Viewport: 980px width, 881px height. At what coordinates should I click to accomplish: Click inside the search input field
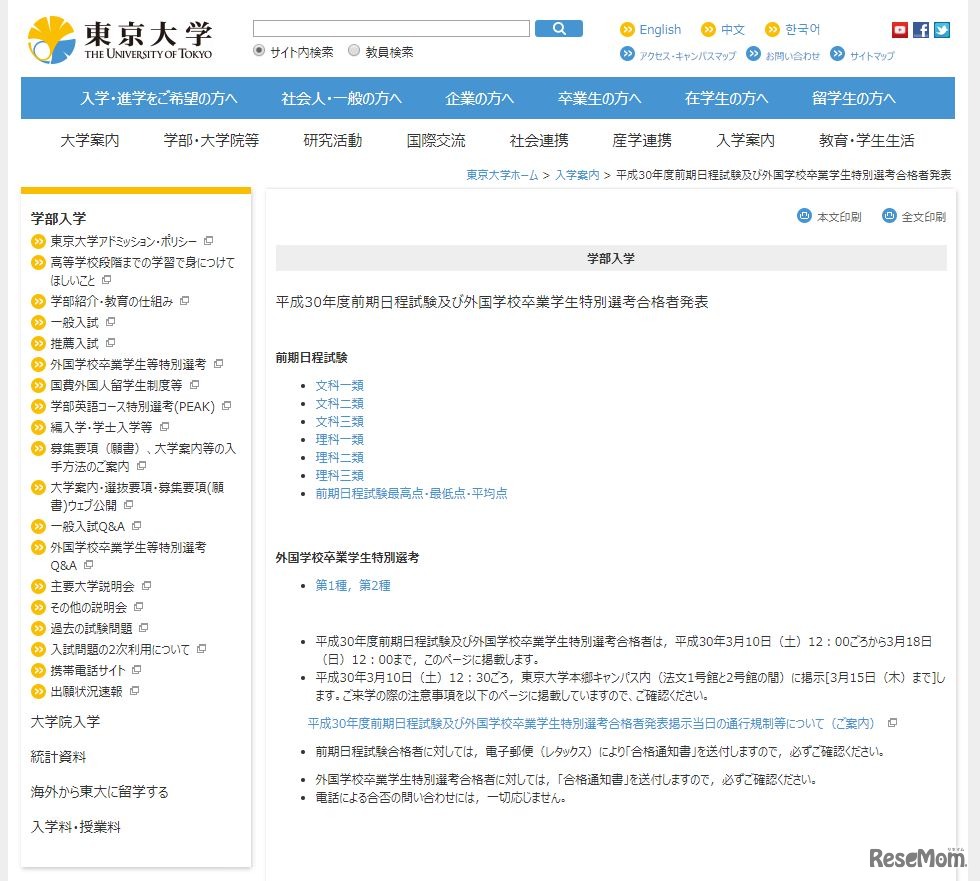(392, 27)
